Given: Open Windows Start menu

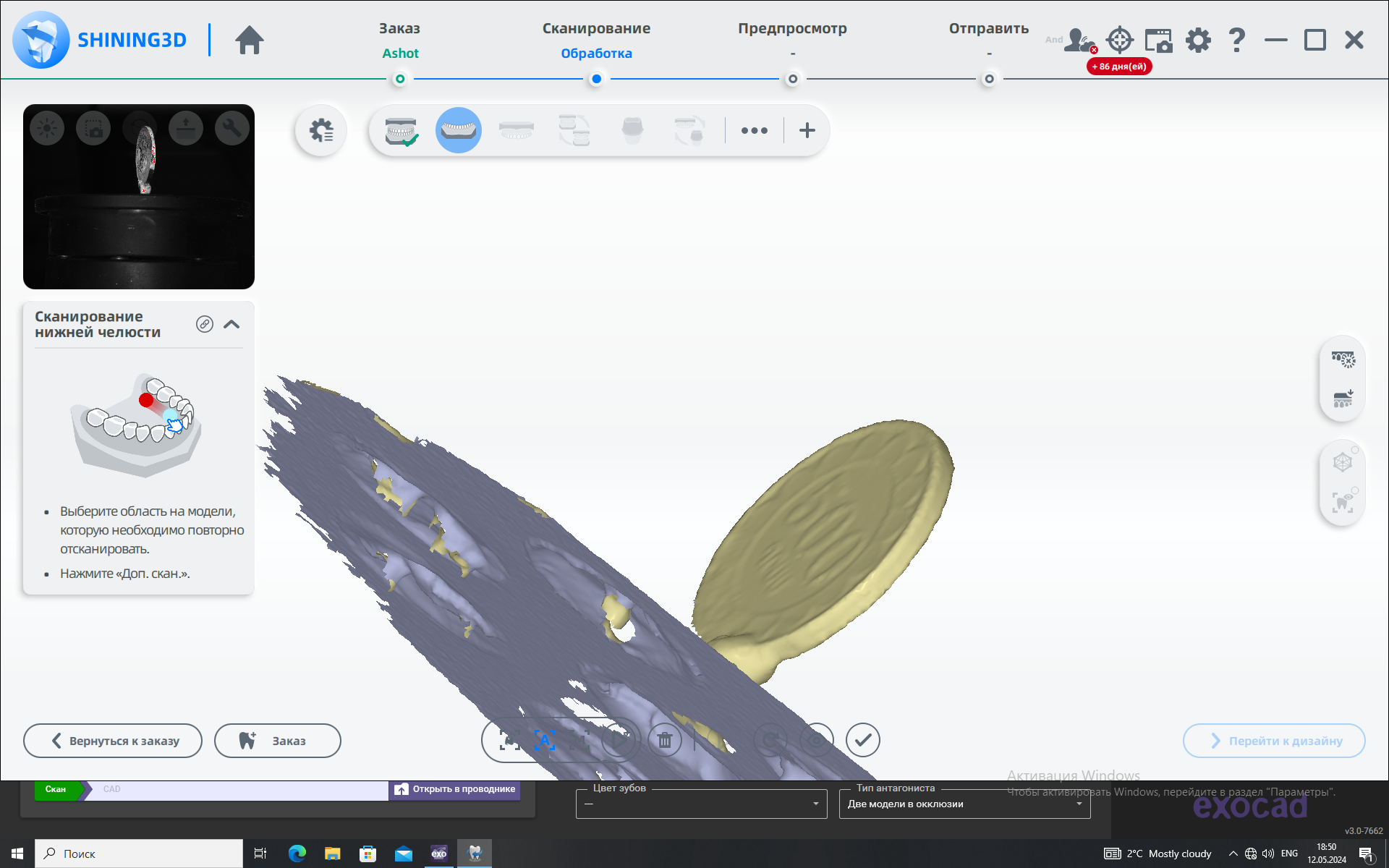Looking at the screenshot, I should tap(17, 854).
